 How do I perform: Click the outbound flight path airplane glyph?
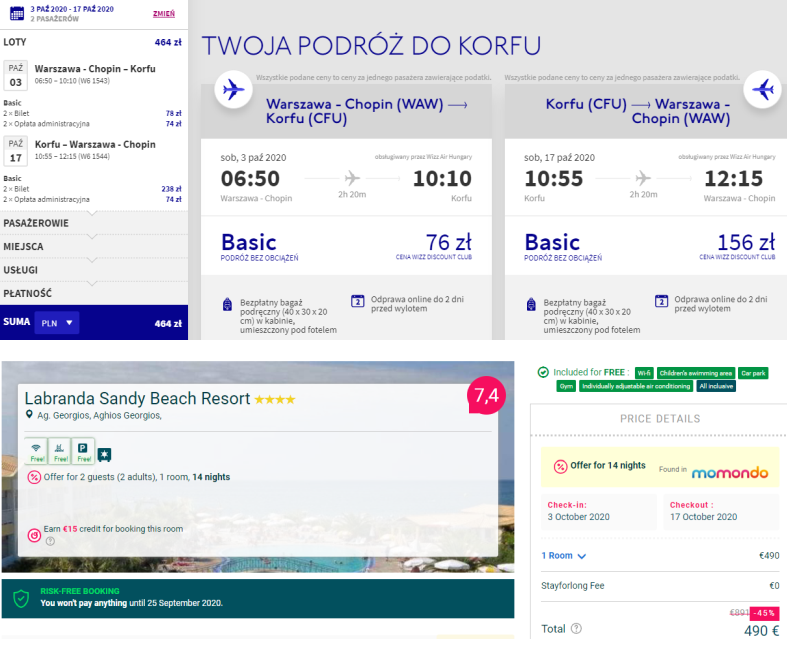pyautogui.click(x=352, y=178)
